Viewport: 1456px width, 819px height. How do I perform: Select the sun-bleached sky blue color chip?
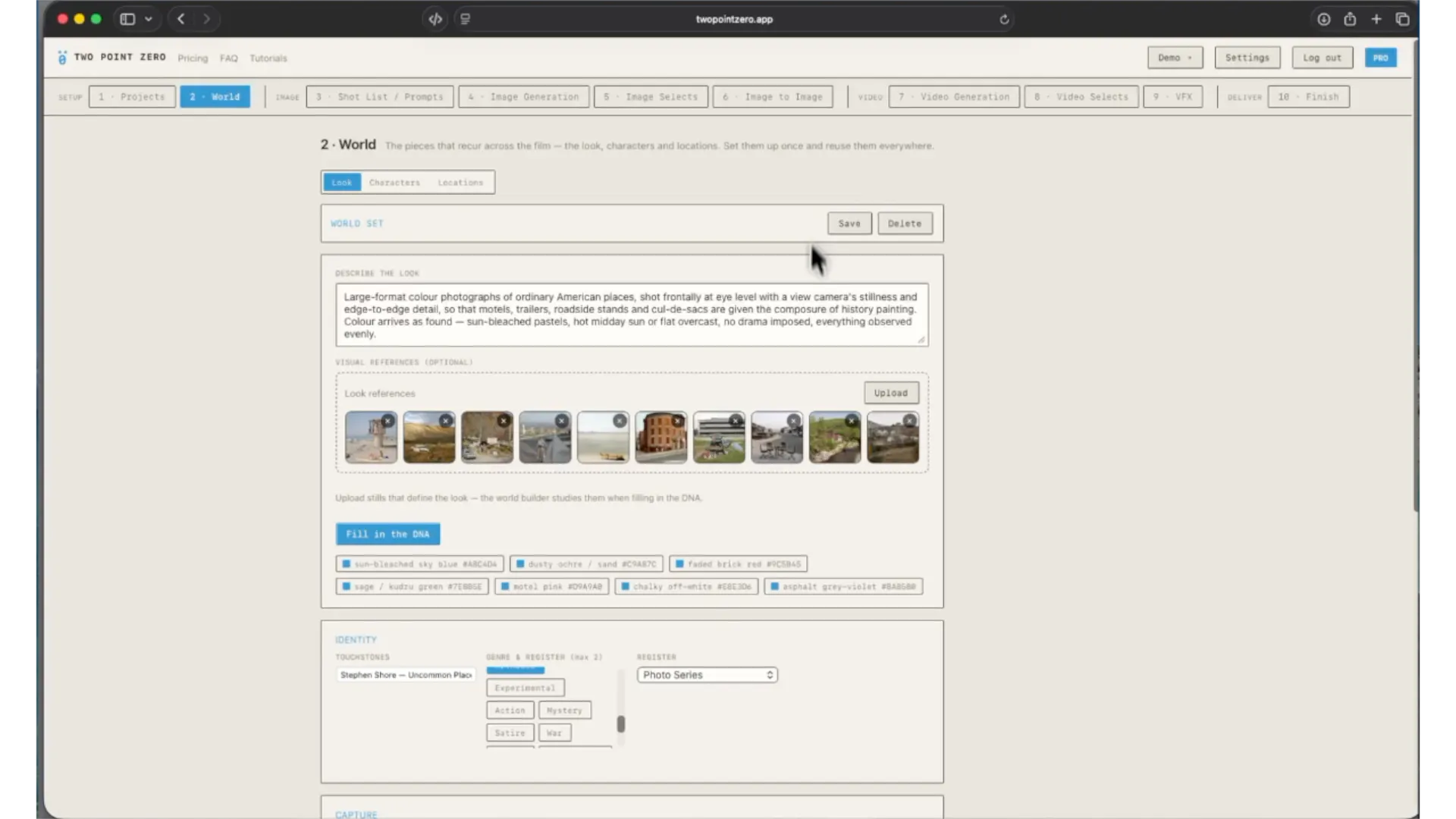pyautogui.click(x=419, y=564)
